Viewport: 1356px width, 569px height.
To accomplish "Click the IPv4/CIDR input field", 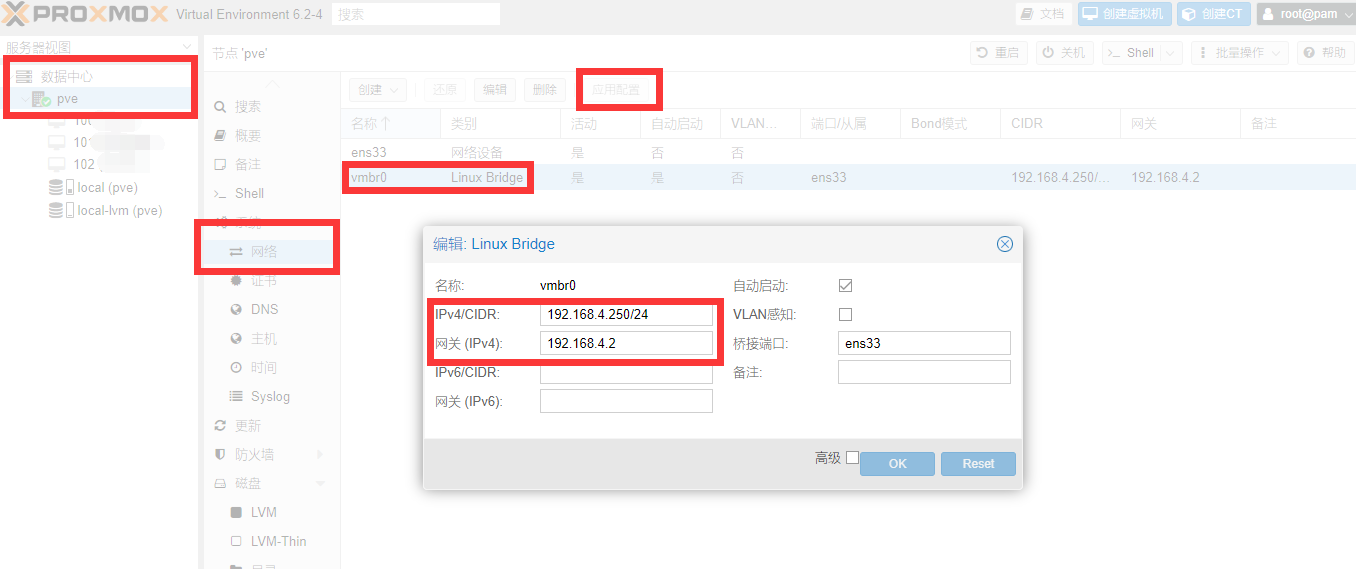I will pyautogui.click(x=626, y=315).
